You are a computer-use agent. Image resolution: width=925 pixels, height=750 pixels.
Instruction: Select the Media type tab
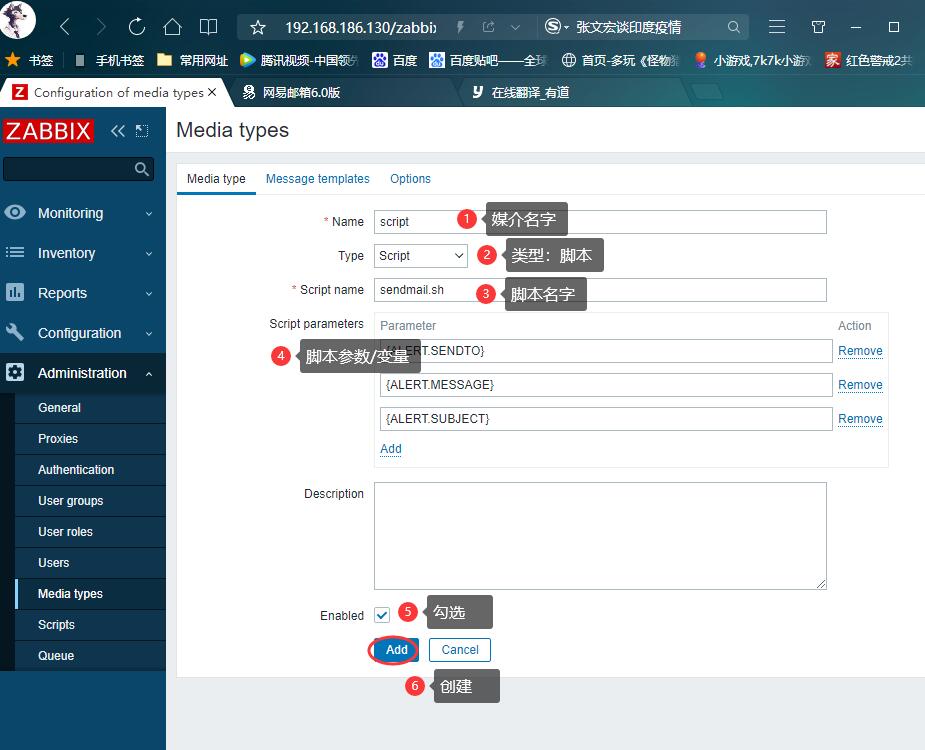[216, 179]
